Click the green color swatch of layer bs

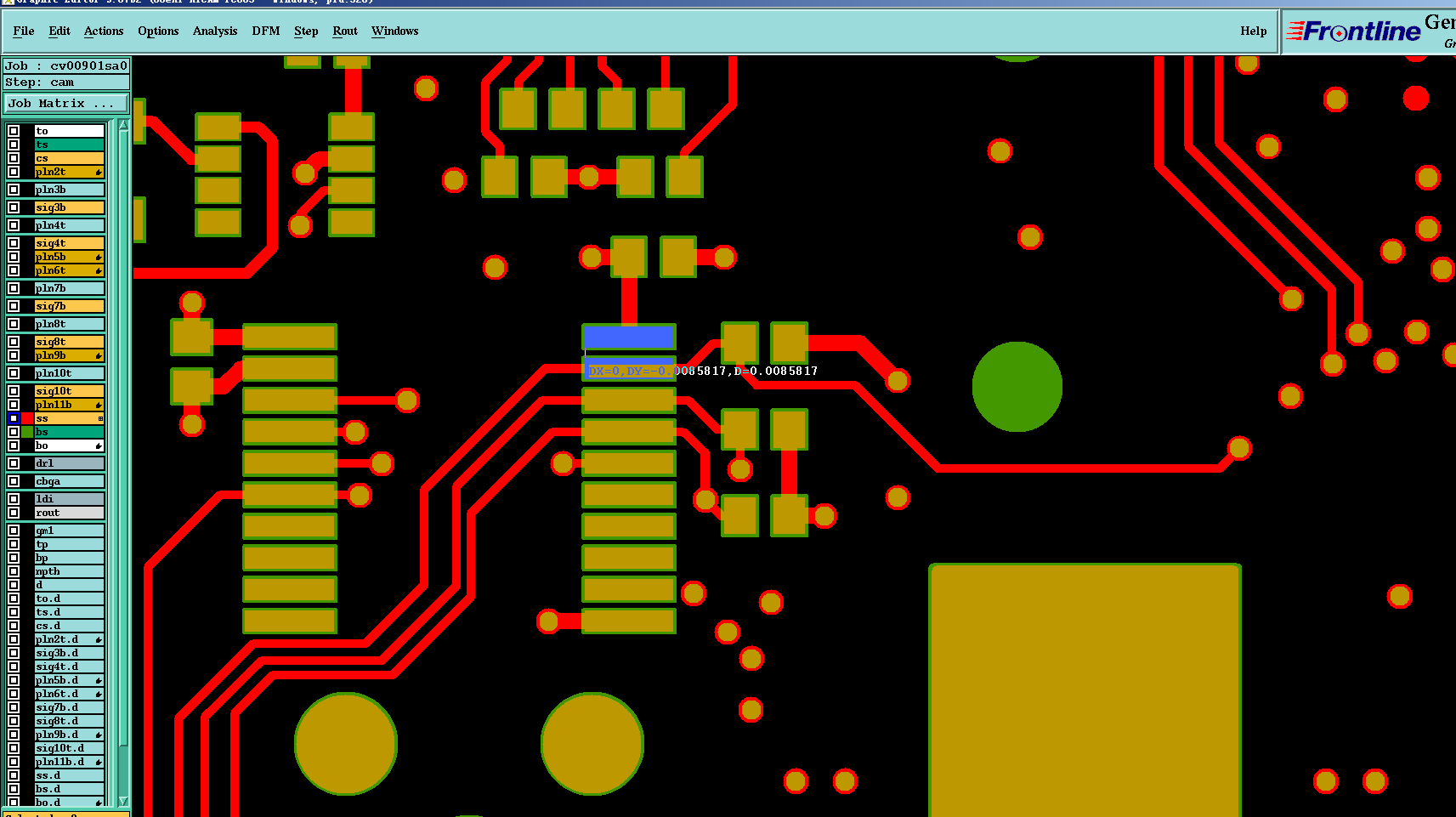point(27,432)
